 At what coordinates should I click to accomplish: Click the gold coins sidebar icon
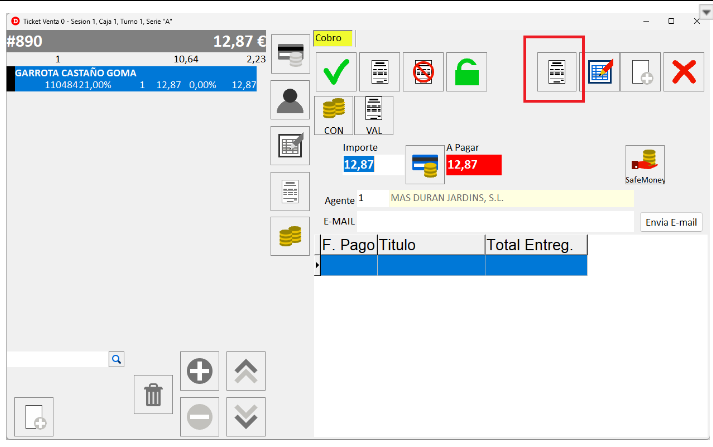tap(290, 236)
